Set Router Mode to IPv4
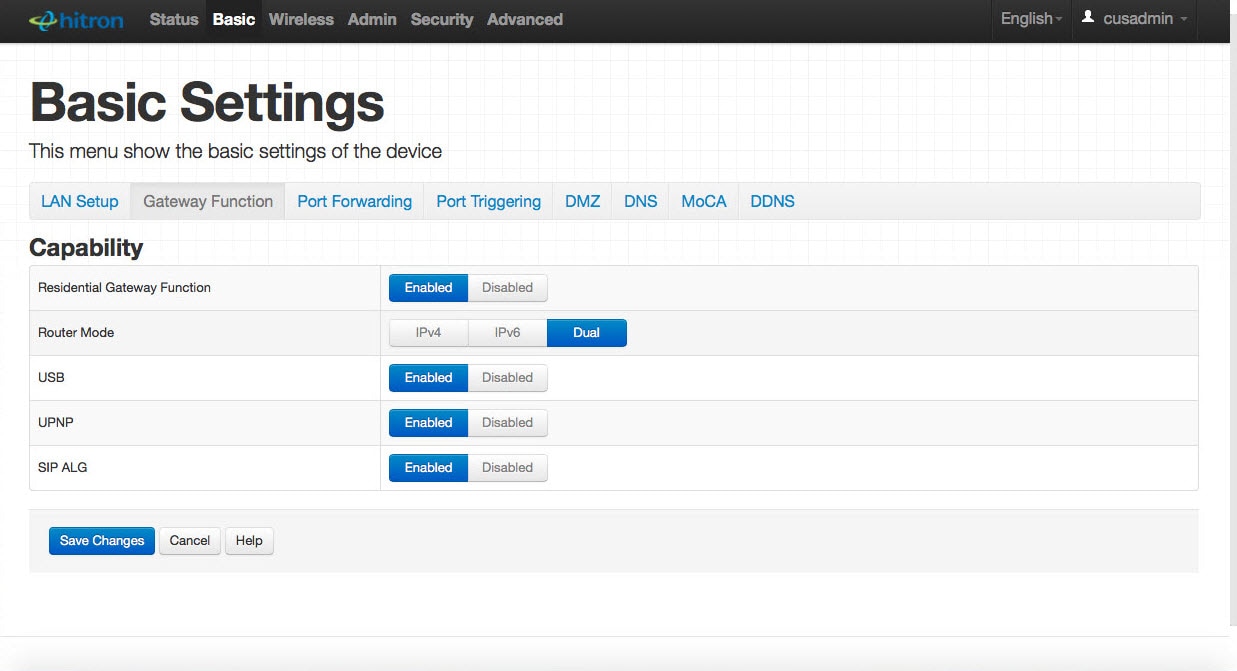Screen dimensions: 1237x671 pyautogui.click(x=428, y=333)
